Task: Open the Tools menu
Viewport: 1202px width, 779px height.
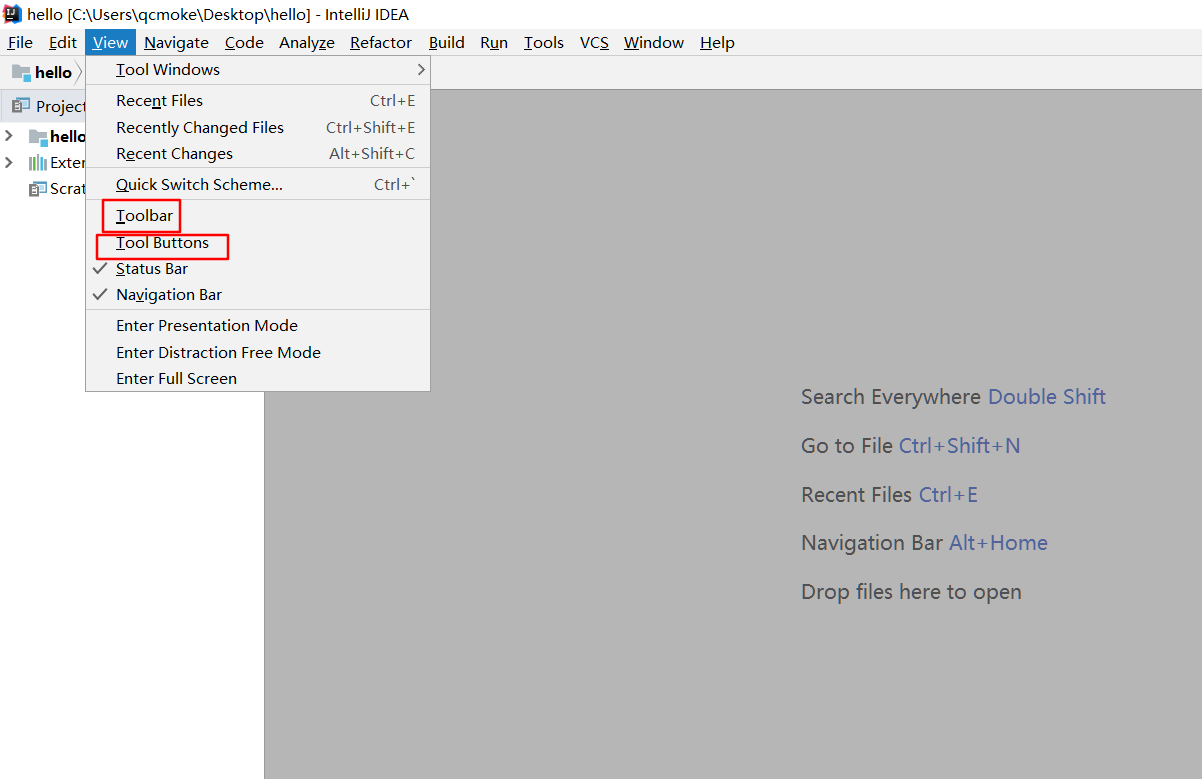Action: pos(544,42)
